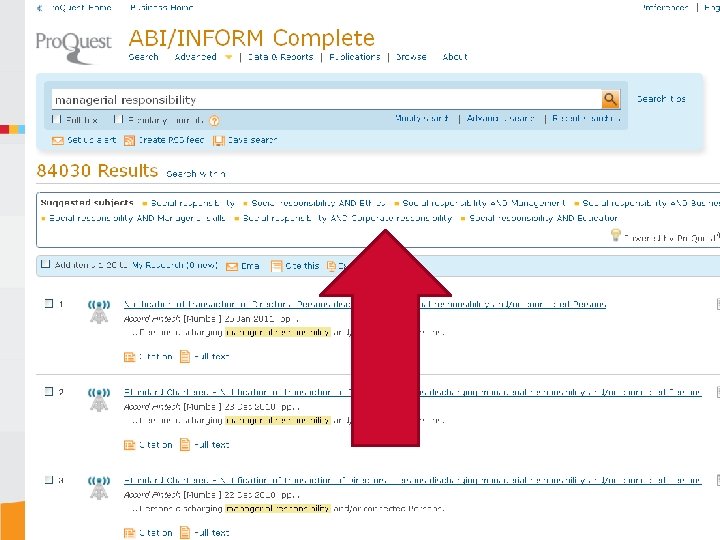Enable the Scholarly journals checkbox
720x540 pixels.
tap(118, 119)
